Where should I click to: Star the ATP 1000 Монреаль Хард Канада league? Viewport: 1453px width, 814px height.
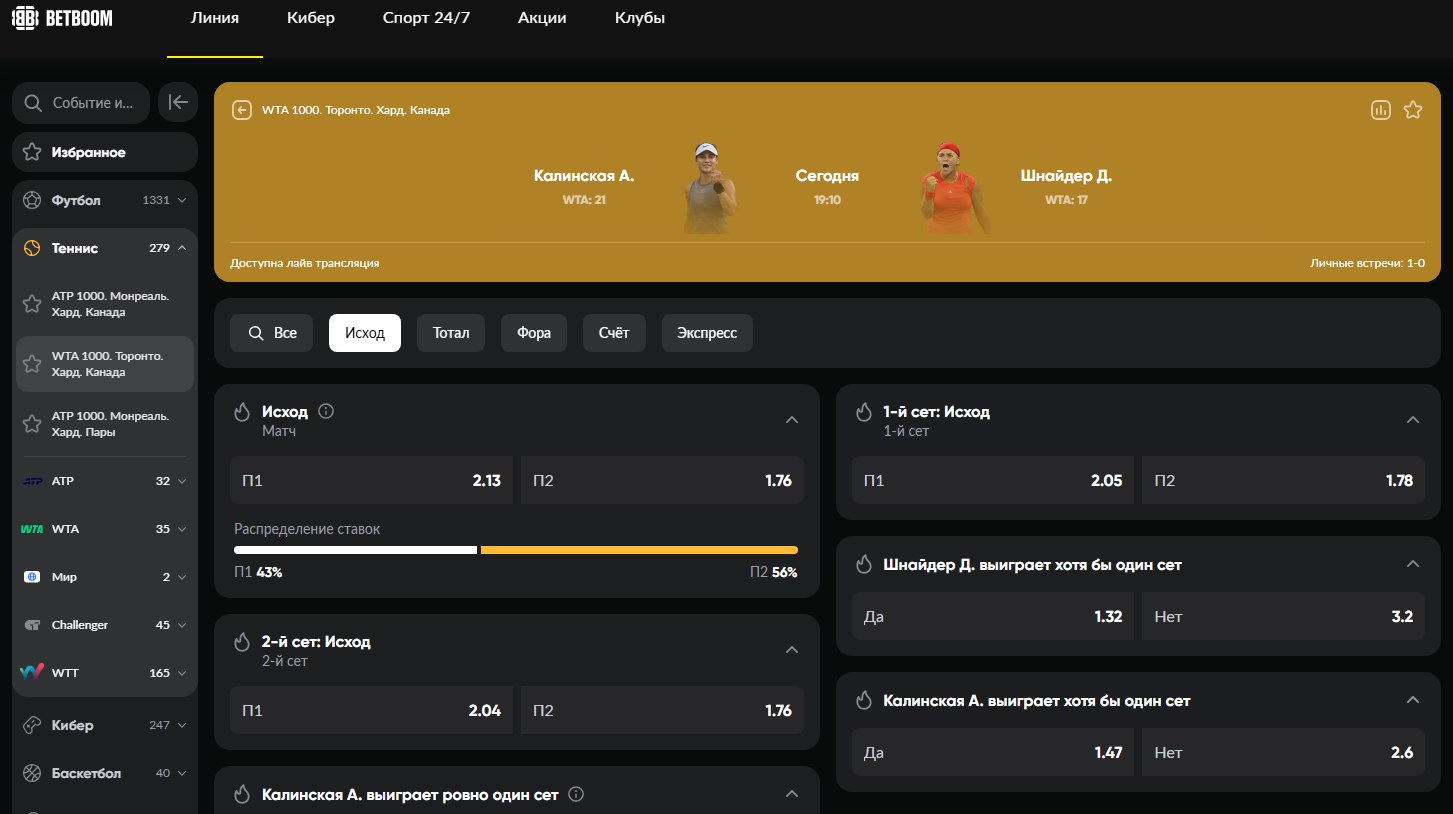[32, 304]
